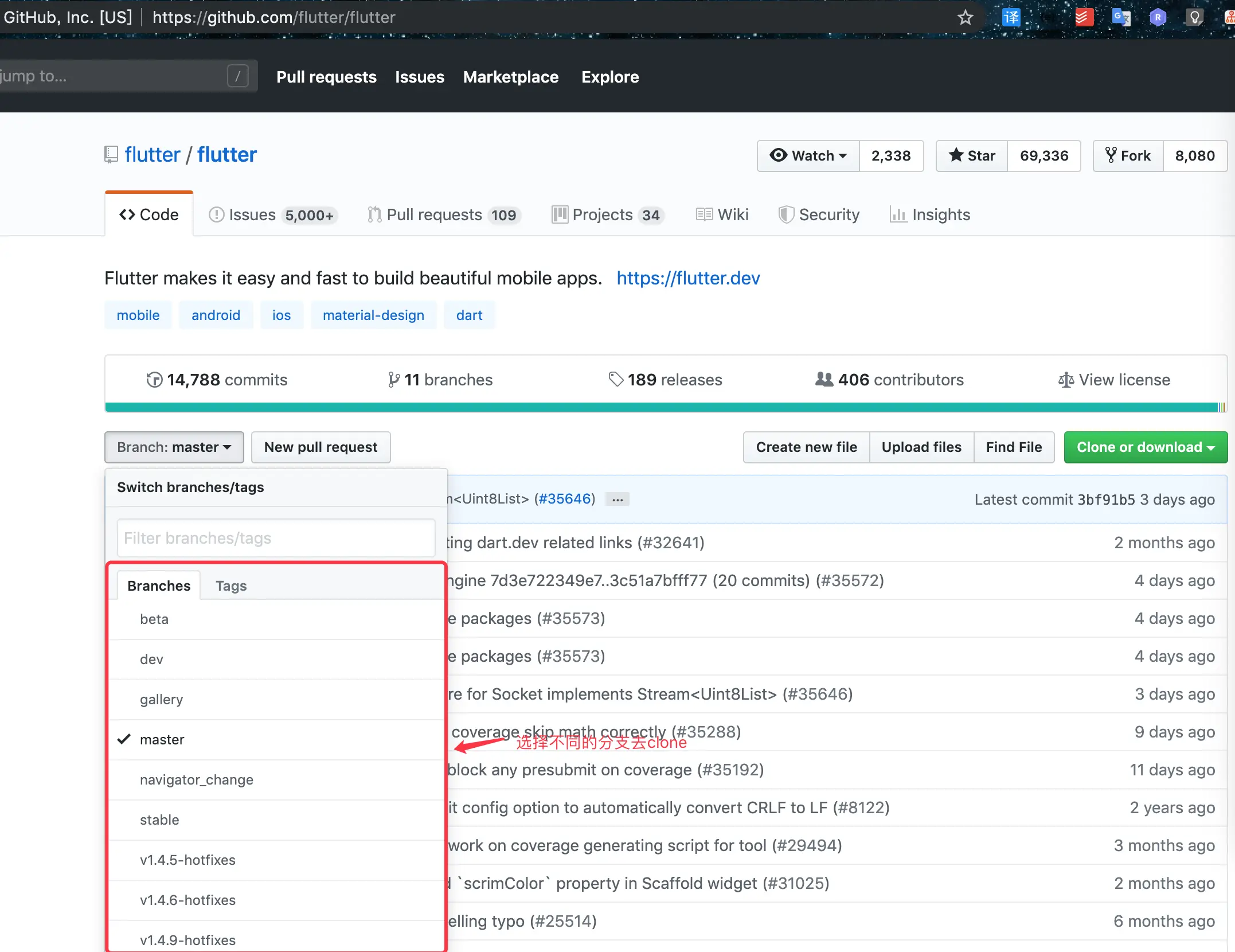Click the bookmark star icon in address bar

pos(966,17)
